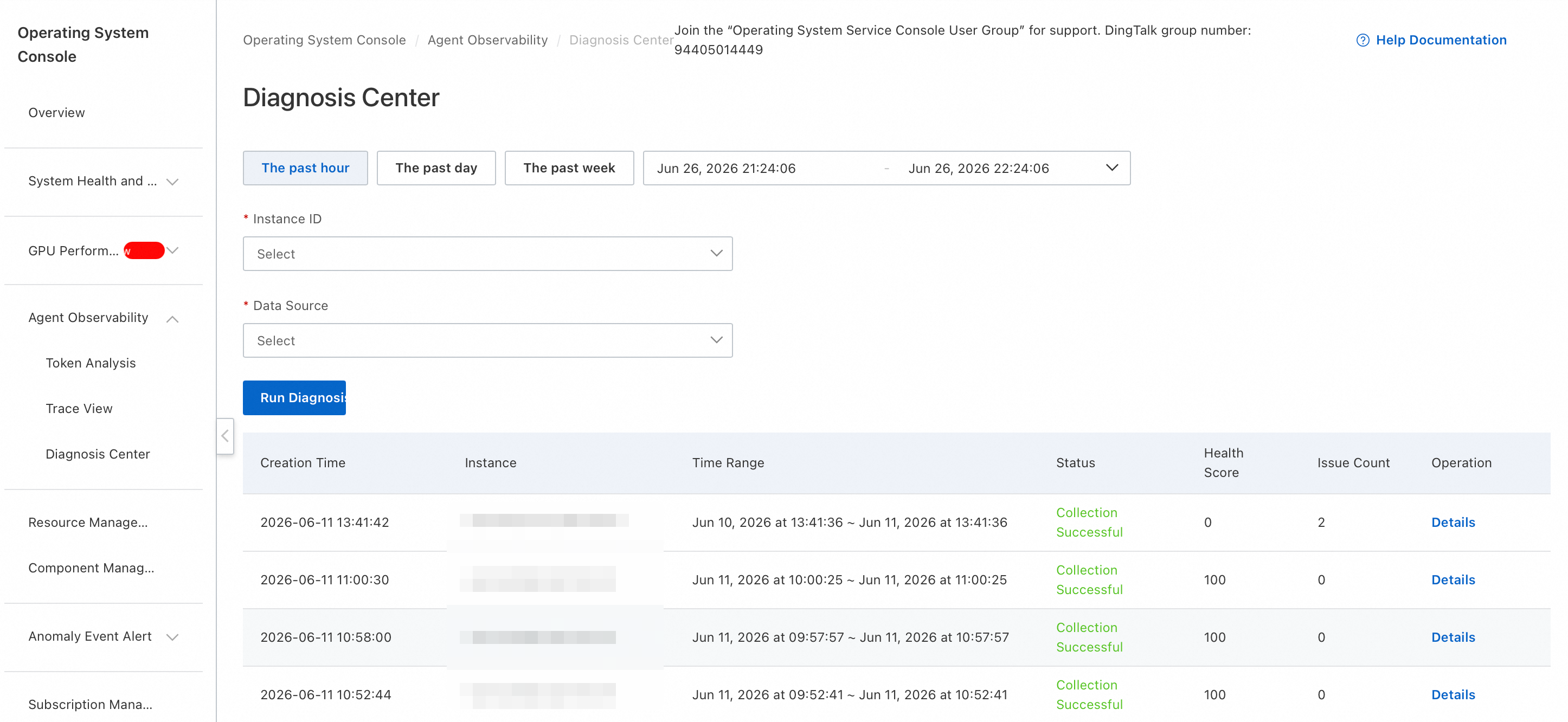Screen dimensions: 1568x722
Task: Open Details for the 11:00:30 record
Action: coord(1453,579)
